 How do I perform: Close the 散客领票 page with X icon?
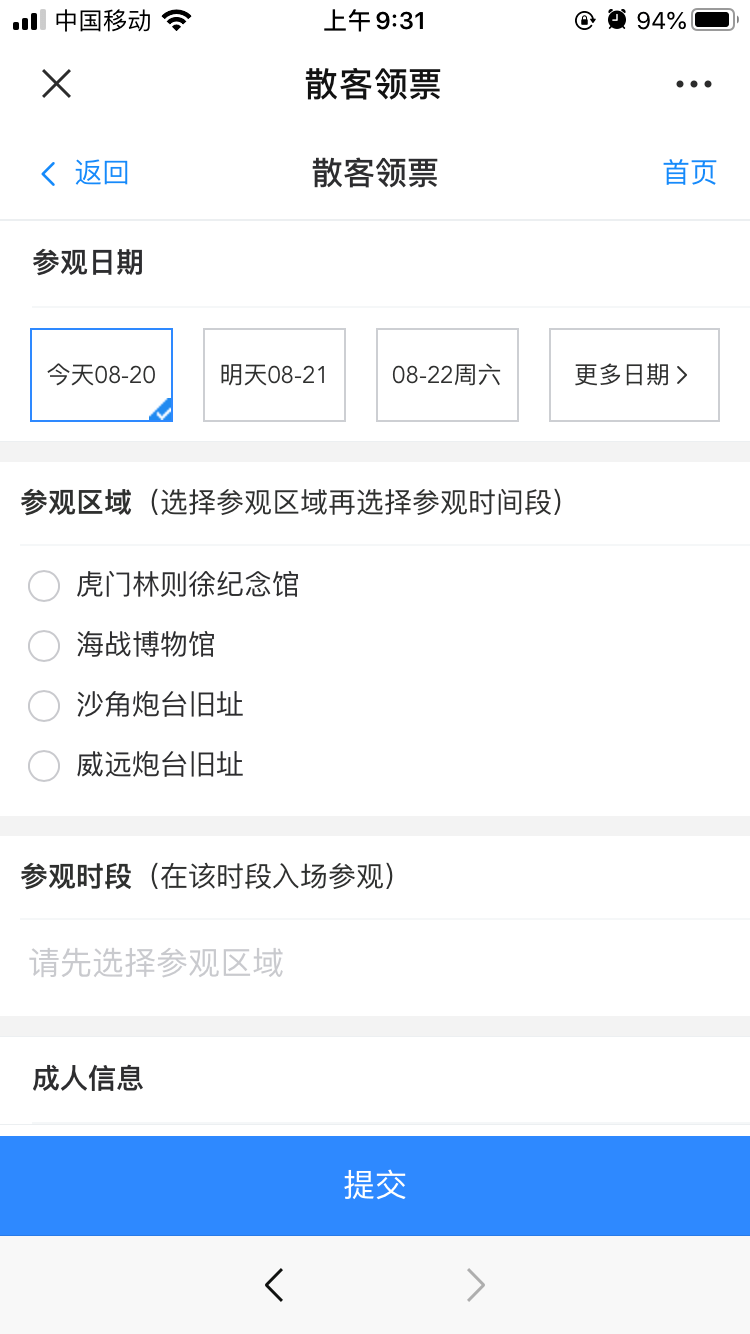tap(56, 84)
